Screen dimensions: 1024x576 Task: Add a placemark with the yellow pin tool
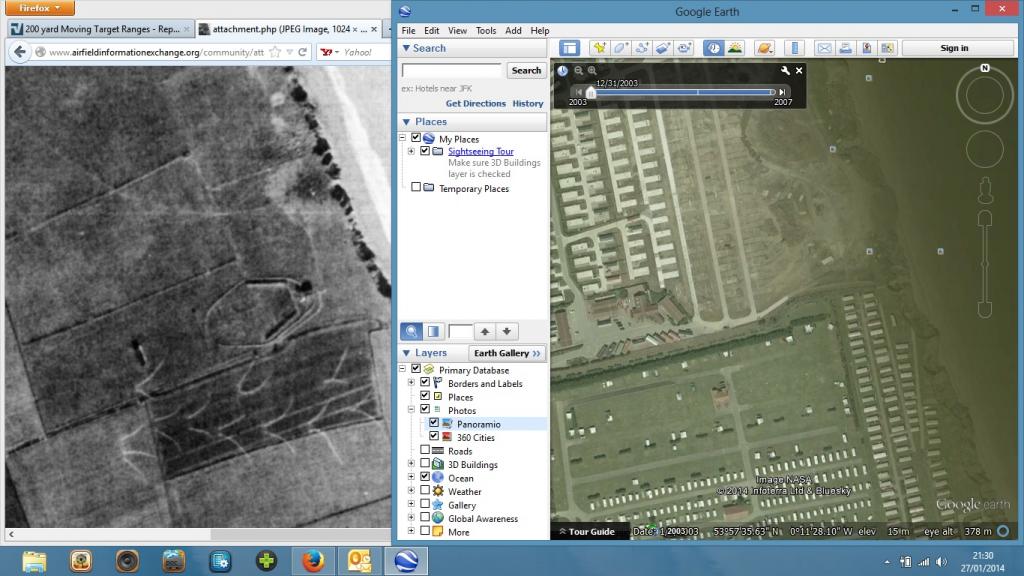tap(599, 48)
